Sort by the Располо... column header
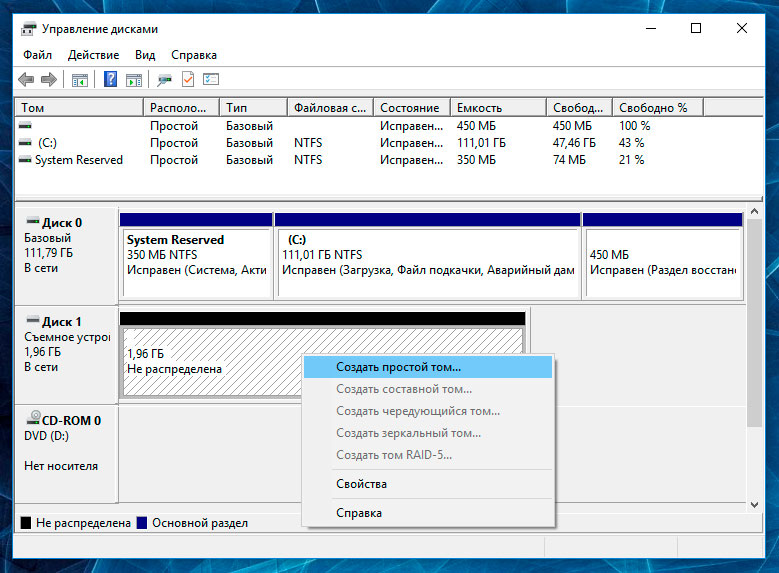Screen dimensions: 779x573 [181, 107]
